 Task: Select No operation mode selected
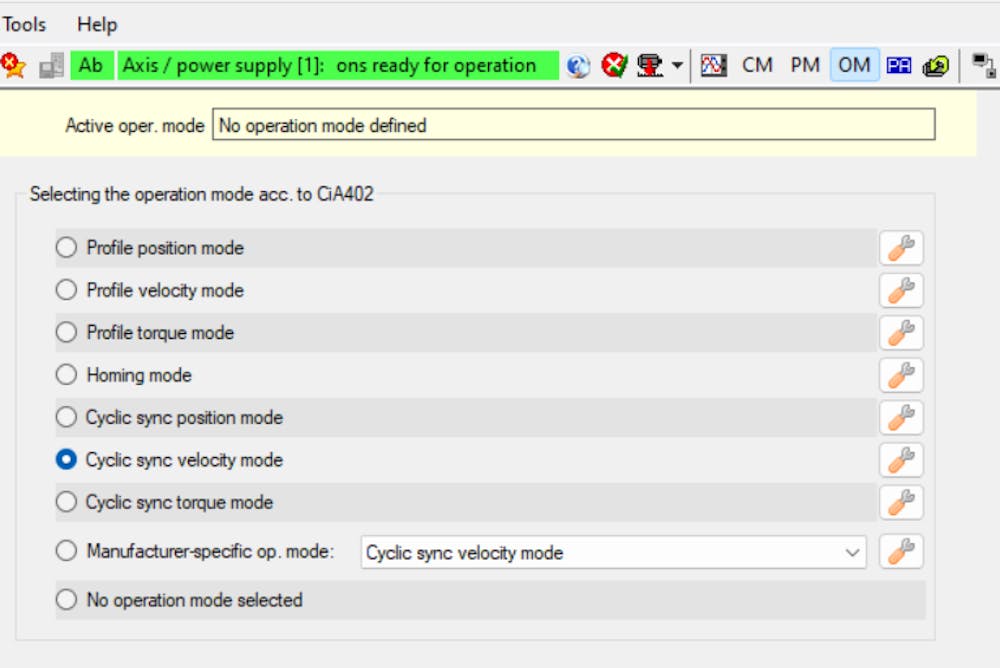(66, 599)
